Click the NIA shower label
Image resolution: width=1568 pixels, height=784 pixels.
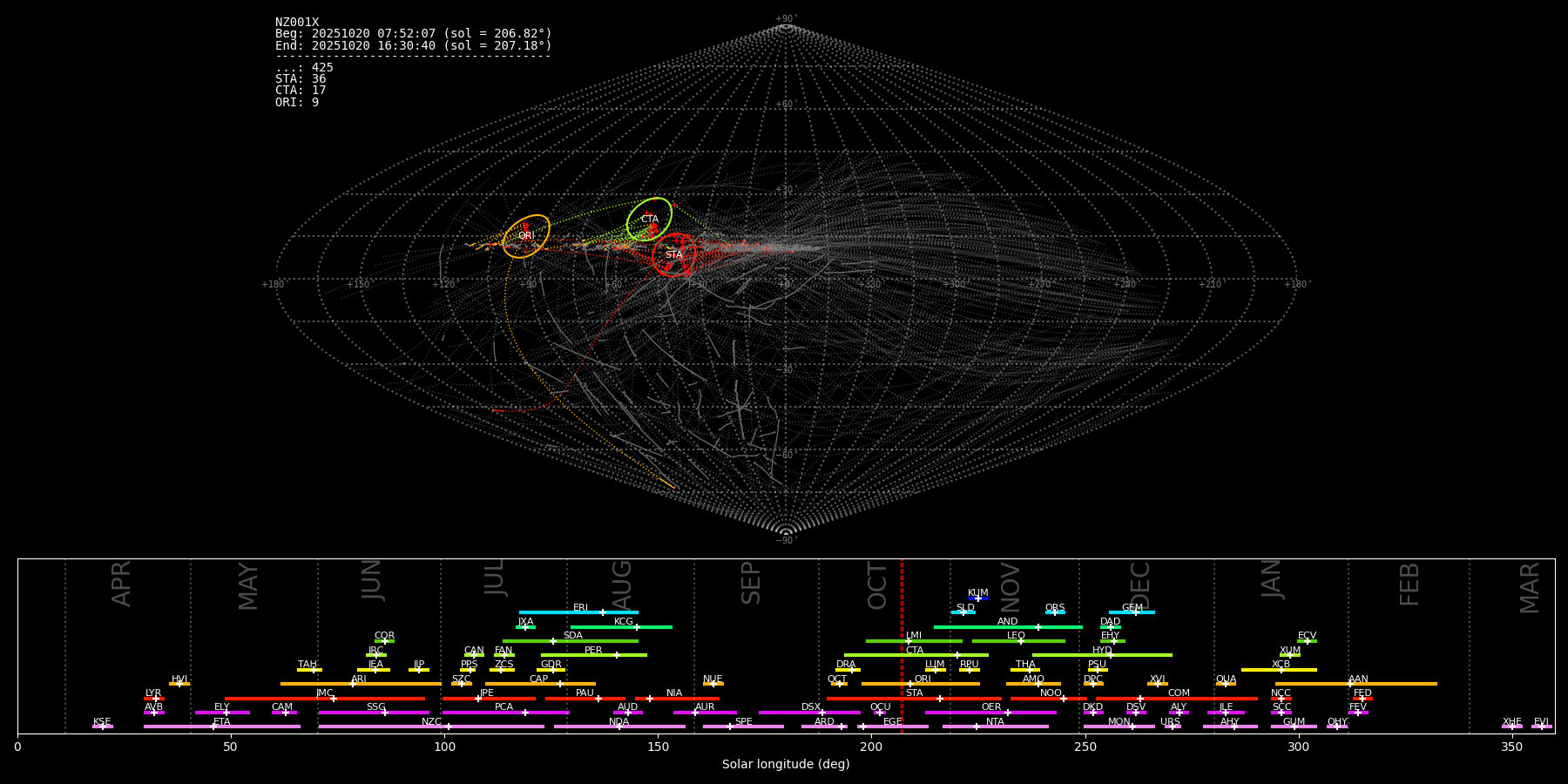[x=675, y=693]
